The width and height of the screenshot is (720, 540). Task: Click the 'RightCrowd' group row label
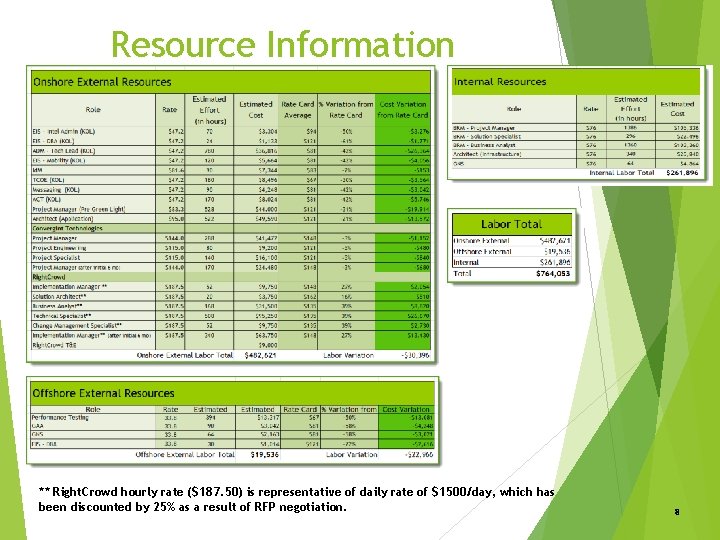49,277
